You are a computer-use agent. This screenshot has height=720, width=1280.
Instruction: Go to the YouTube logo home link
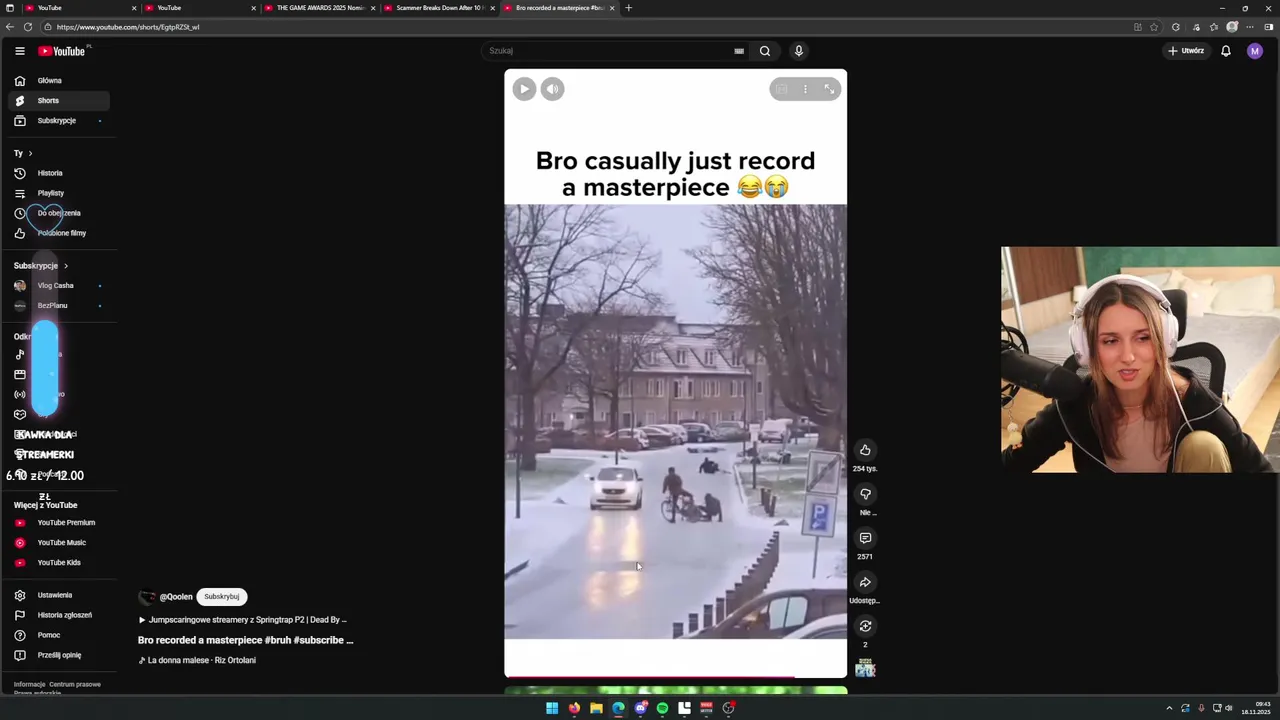click(x=62, y=51)
